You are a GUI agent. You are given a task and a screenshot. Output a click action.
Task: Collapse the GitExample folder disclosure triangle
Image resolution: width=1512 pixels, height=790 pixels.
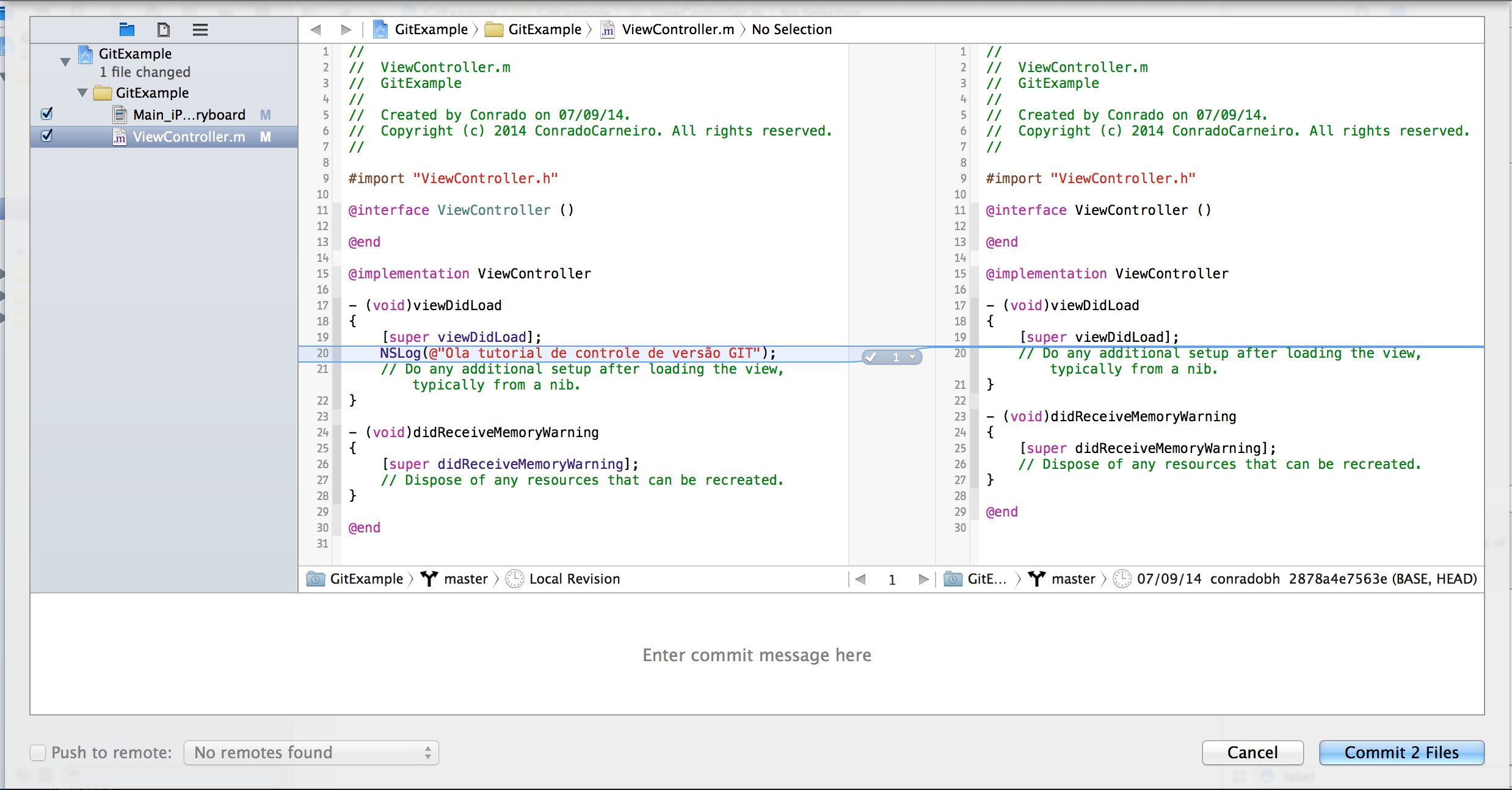pos(82,93)
